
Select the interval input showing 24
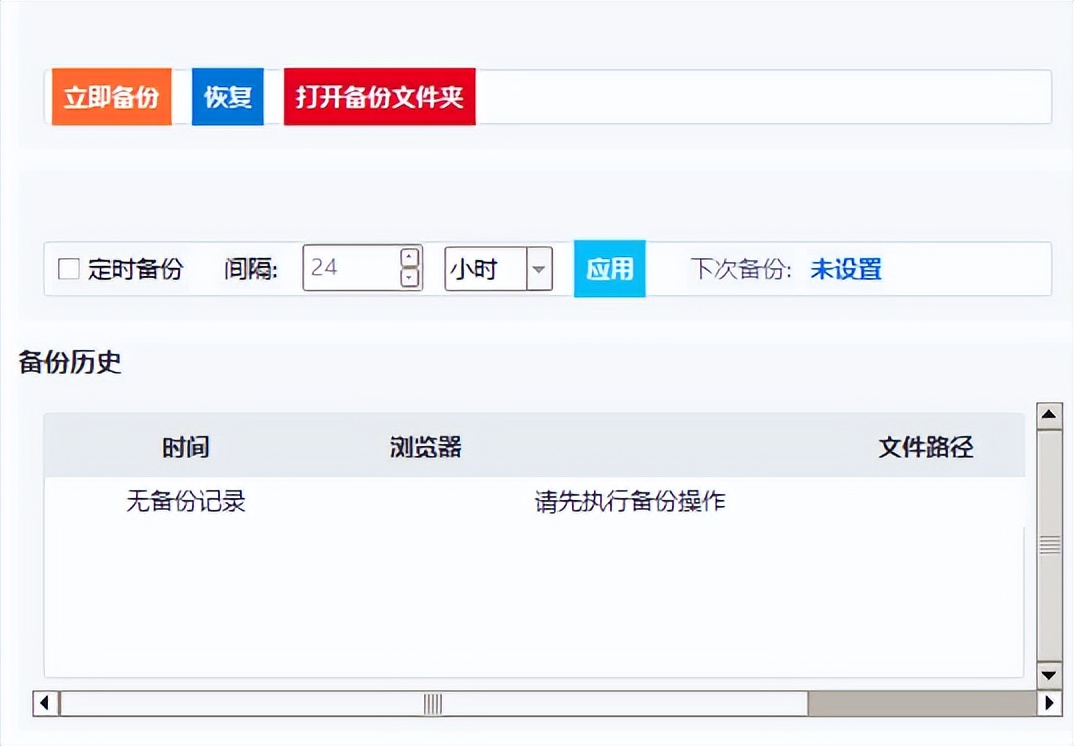(x=350, y=268)
